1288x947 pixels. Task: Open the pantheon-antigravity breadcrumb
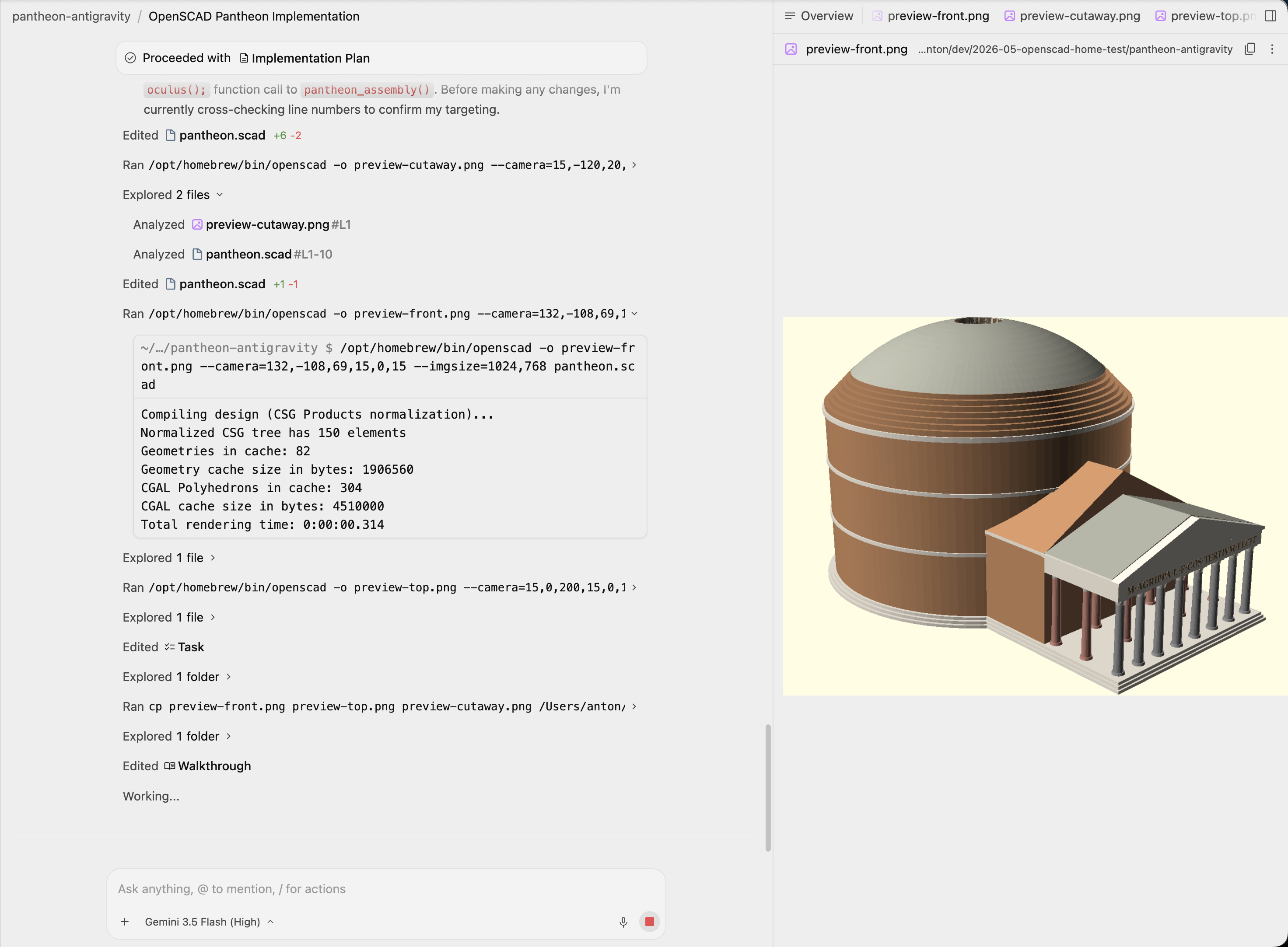[x=72, y=16]
